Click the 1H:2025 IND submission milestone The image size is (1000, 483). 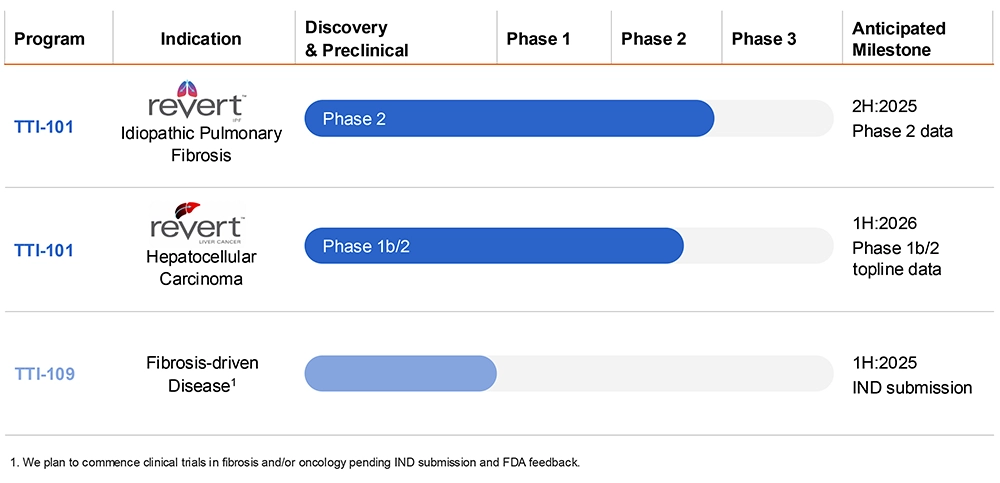(x=911, y=375)
